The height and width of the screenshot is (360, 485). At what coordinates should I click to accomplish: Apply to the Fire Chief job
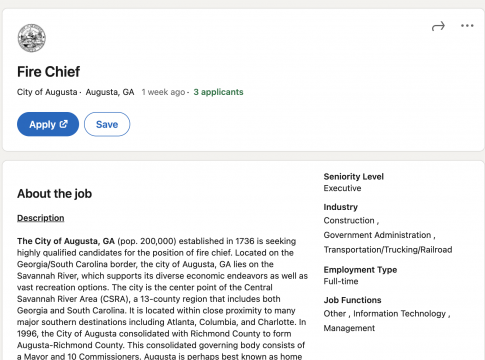(48, 124)
